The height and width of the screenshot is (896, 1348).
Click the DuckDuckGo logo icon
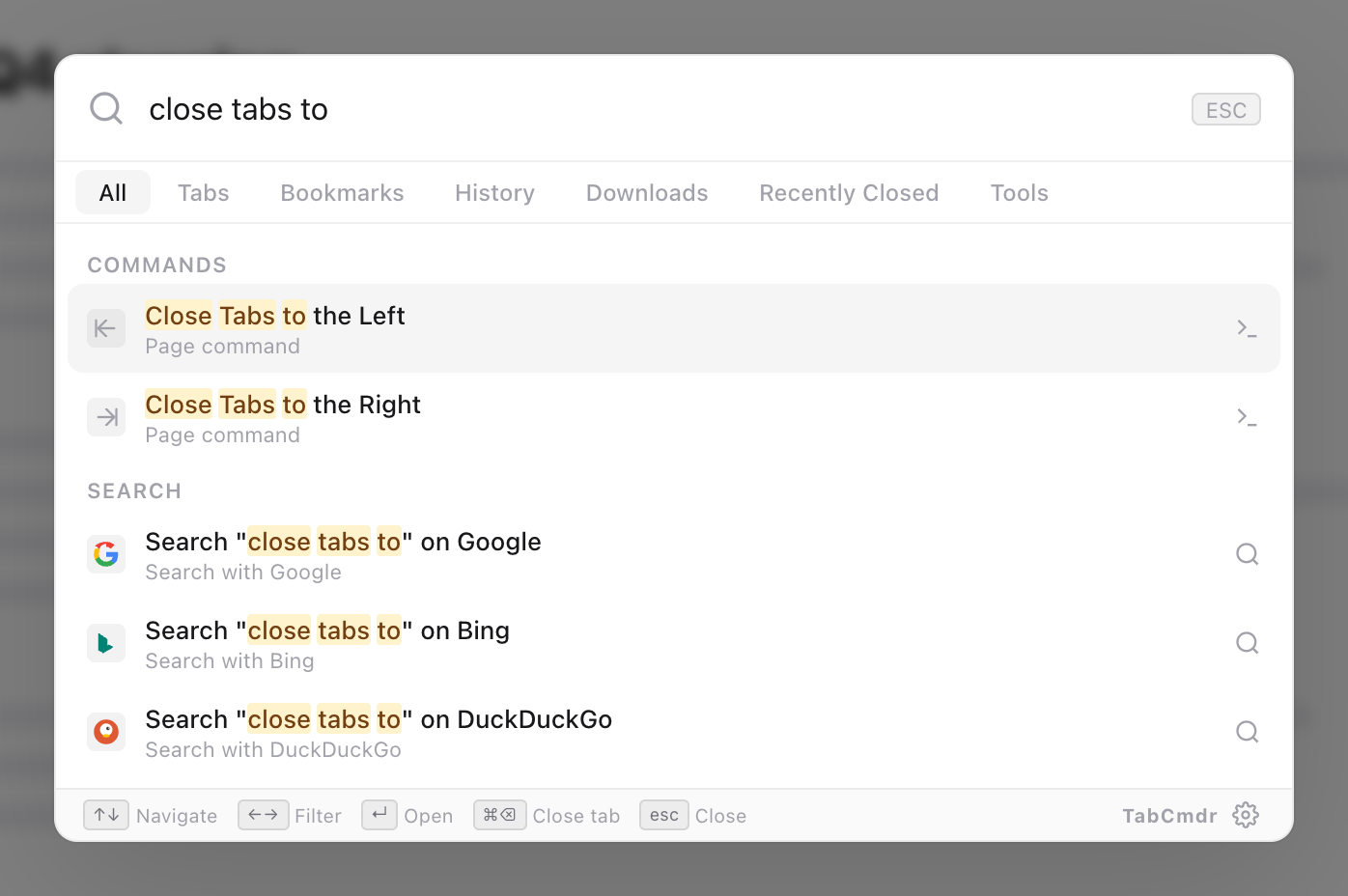click(x=106, y=732)
